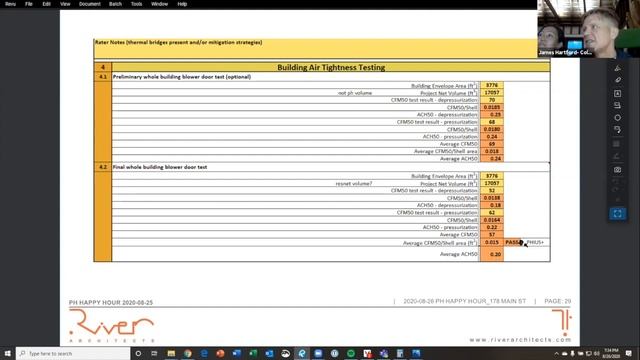640x360 pixels.
Task: Click the 'resnet volume?' note
Action: (x=354, y=184)
